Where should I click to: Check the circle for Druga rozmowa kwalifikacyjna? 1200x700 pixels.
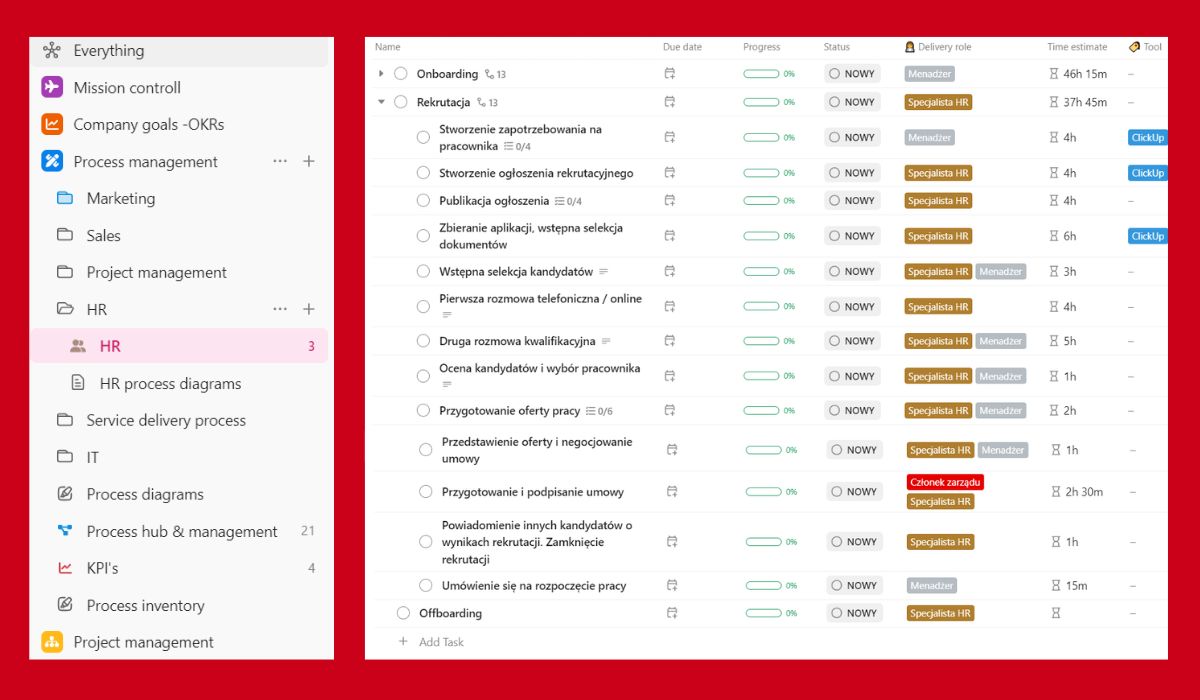coord(423,341)
